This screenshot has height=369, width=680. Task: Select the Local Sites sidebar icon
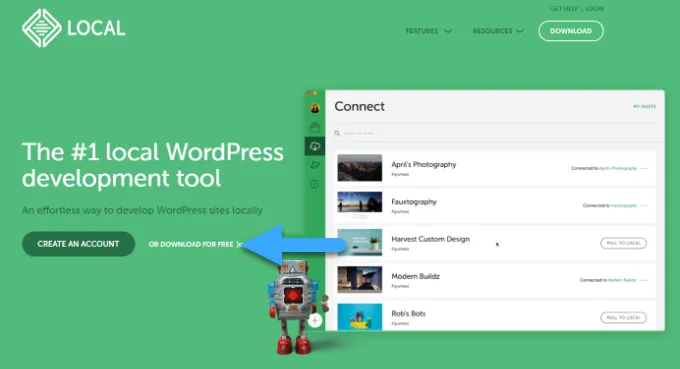[315, 127]
